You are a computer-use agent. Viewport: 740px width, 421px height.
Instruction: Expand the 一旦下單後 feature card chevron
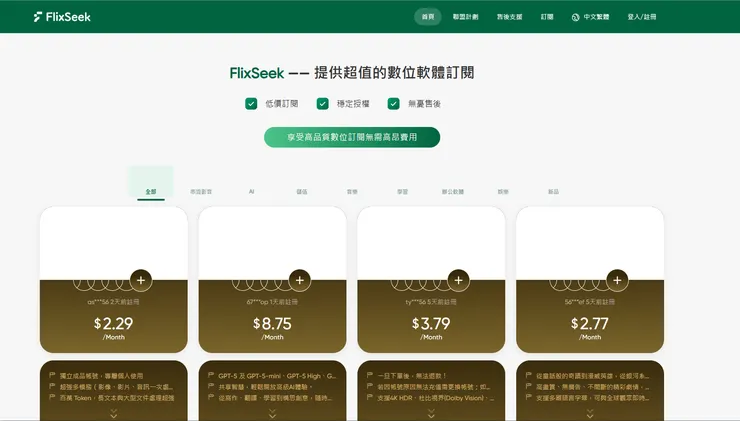[431, 414]
